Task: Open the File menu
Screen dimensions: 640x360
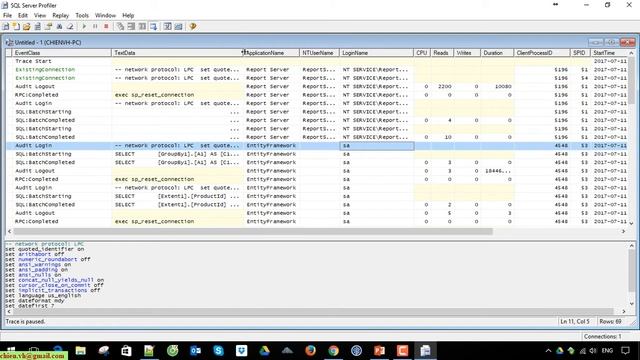Action: [x=7, y=16]
